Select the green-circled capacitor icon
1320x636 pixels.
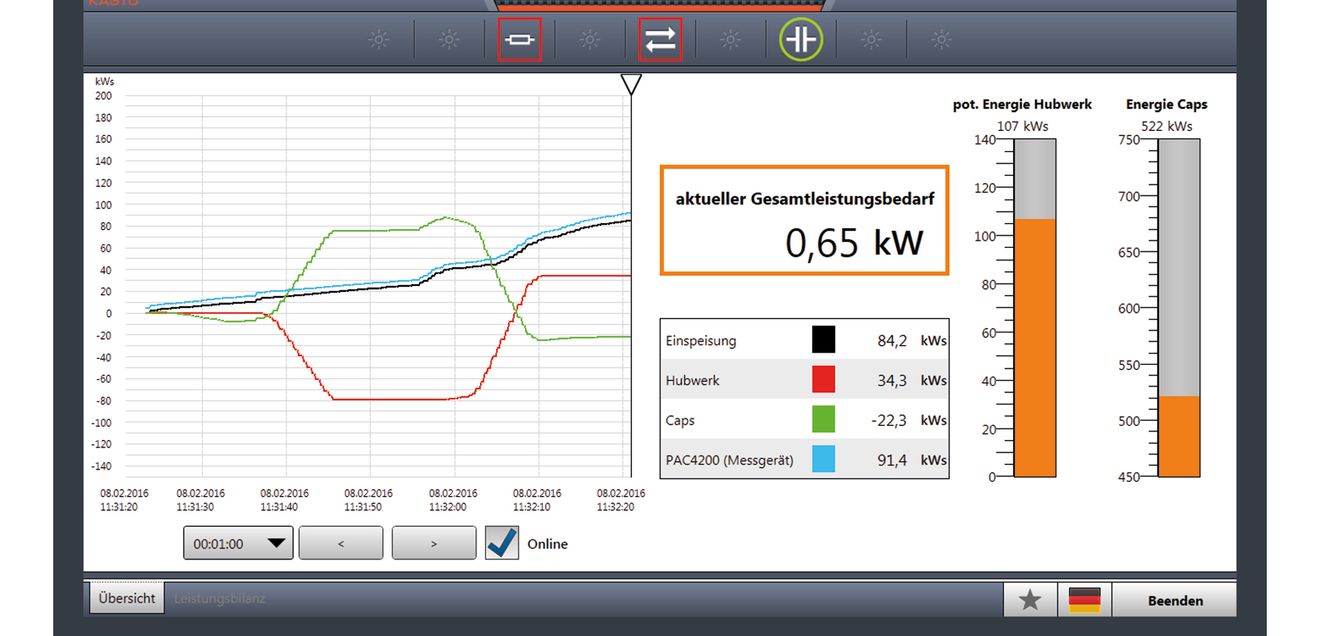[x=801, y=40]
